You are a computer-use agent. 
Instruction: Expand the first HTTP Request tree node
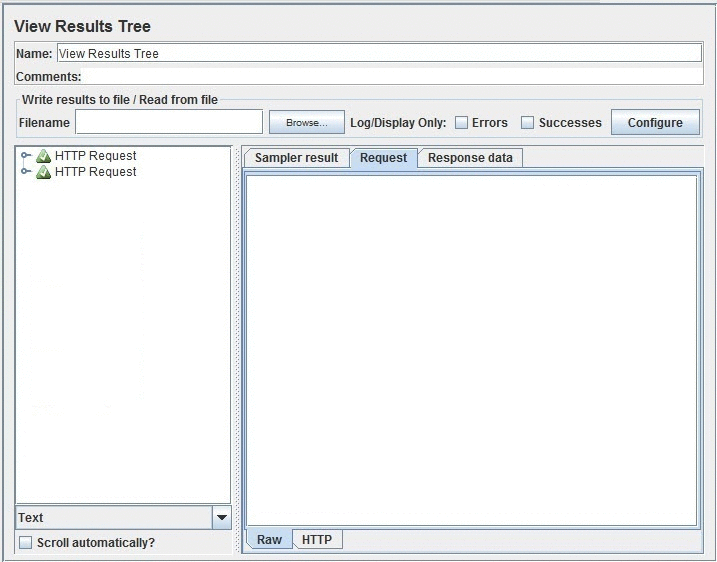[x=26, y=156]
